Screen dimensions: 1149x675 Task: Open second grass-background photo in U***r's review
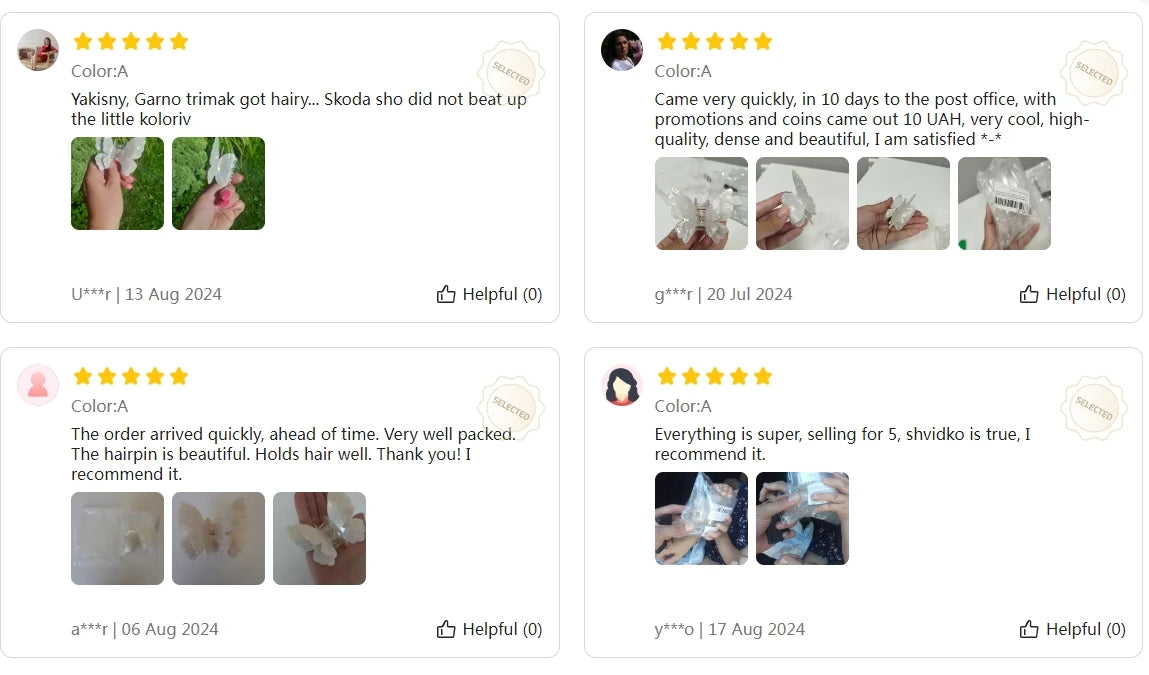[x=218, y=183]
